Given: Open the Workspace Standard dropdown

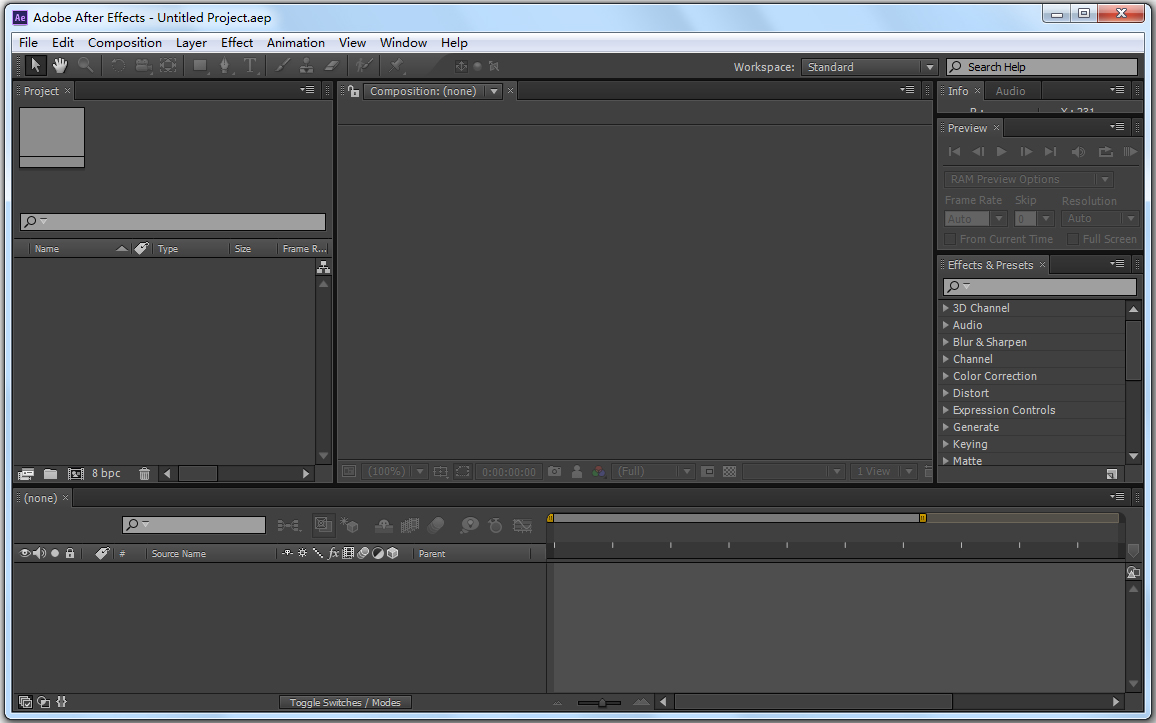Looking at the screenshot, I should pos(869,67).
